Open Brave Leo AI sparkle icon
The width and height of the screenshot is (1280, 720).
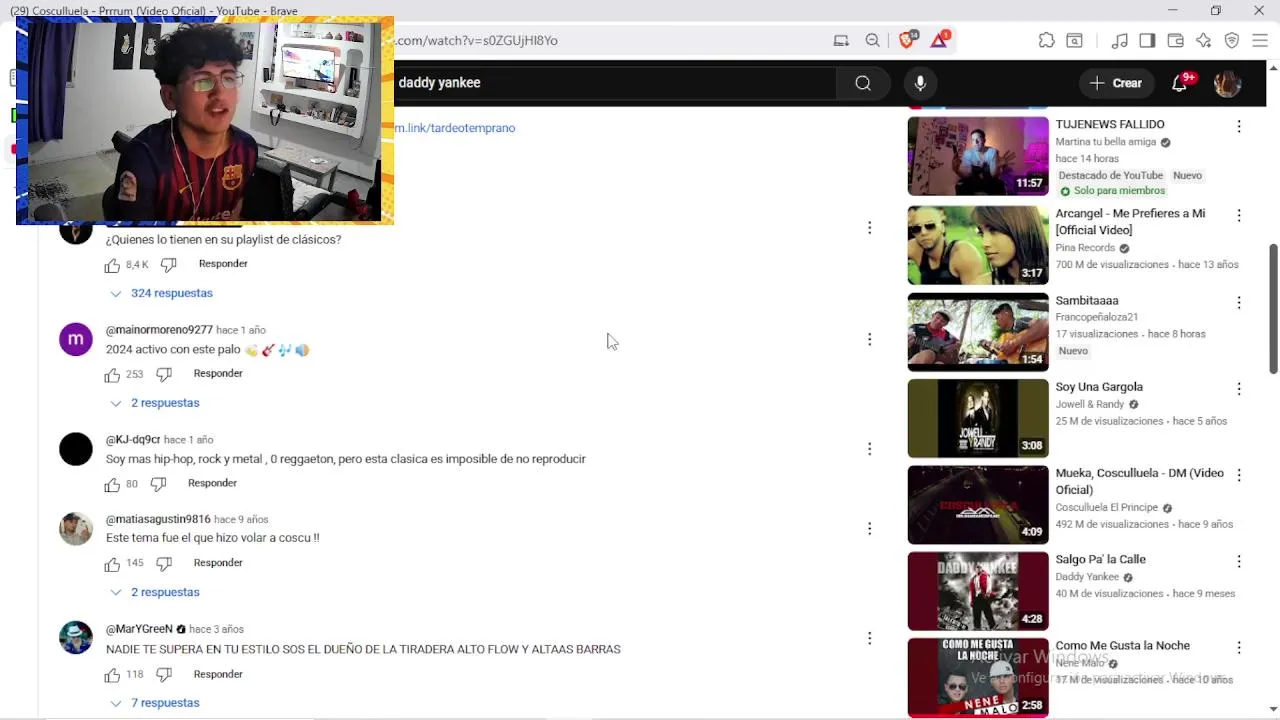(x=1203, y=40)
